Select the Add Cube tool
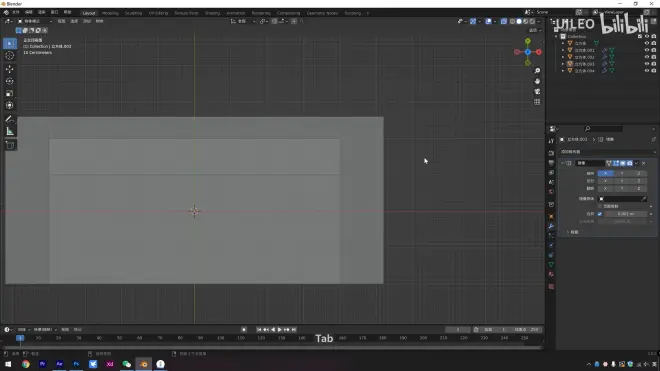Screen dimensions: 660x371 coord(10,145)
